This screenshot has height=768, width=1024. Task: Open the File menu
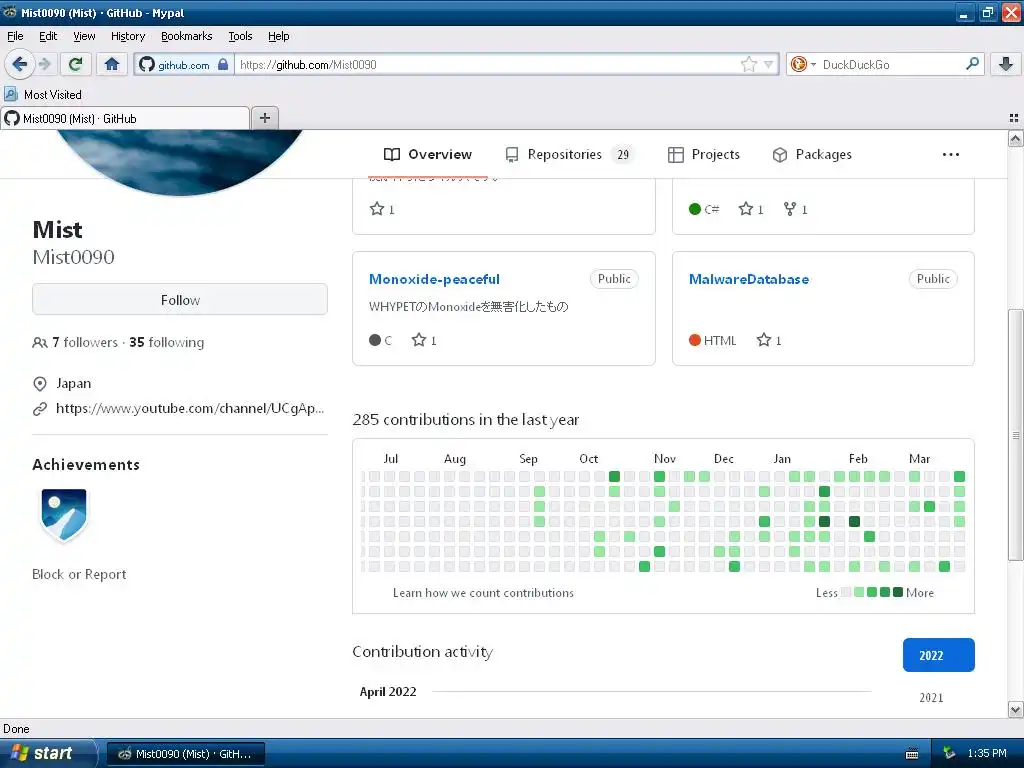click(15, 36)
